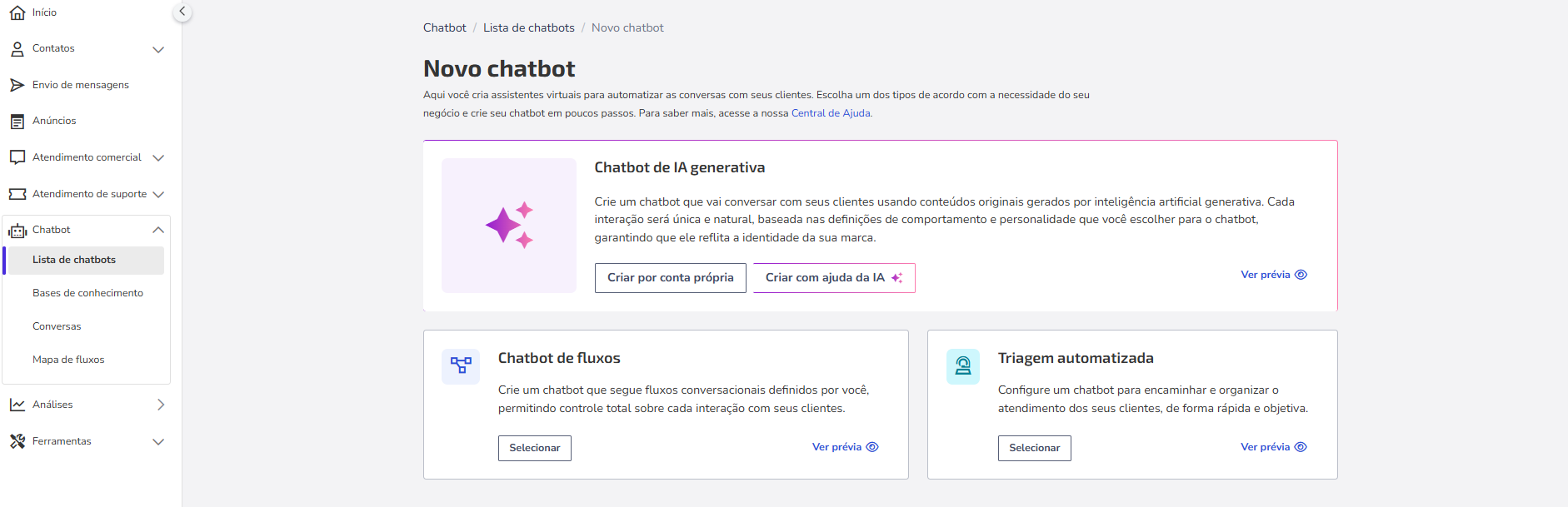
Task: Click the Anúncios icon in sidebar
Action: pos(17,122)
